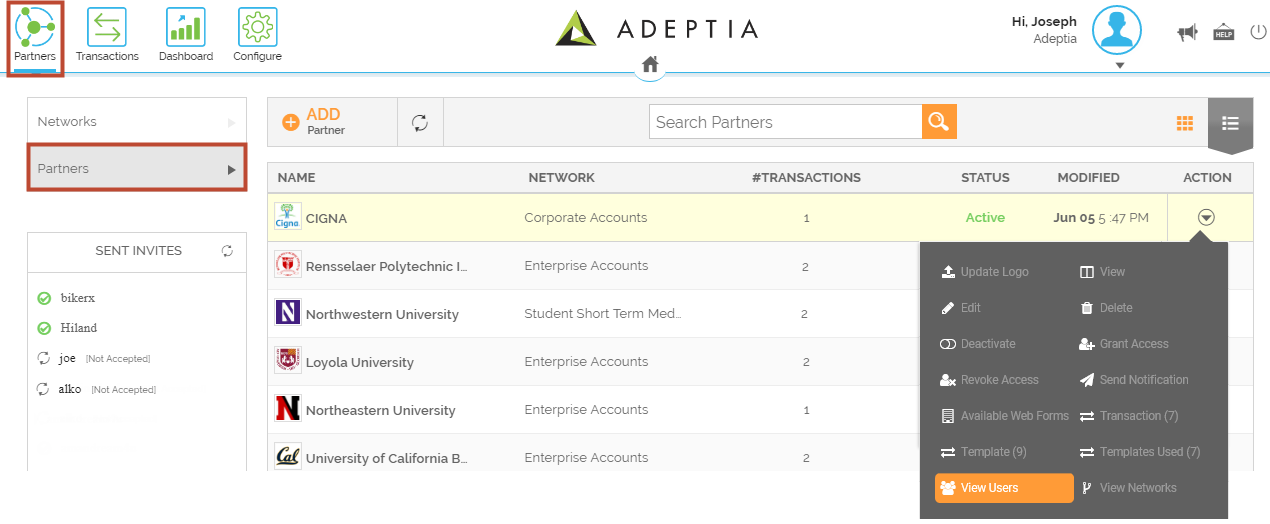Viewport: 1270px width, 524px height.
Task: Open the CIGNA action dropdown
Action: [1206, 217]
